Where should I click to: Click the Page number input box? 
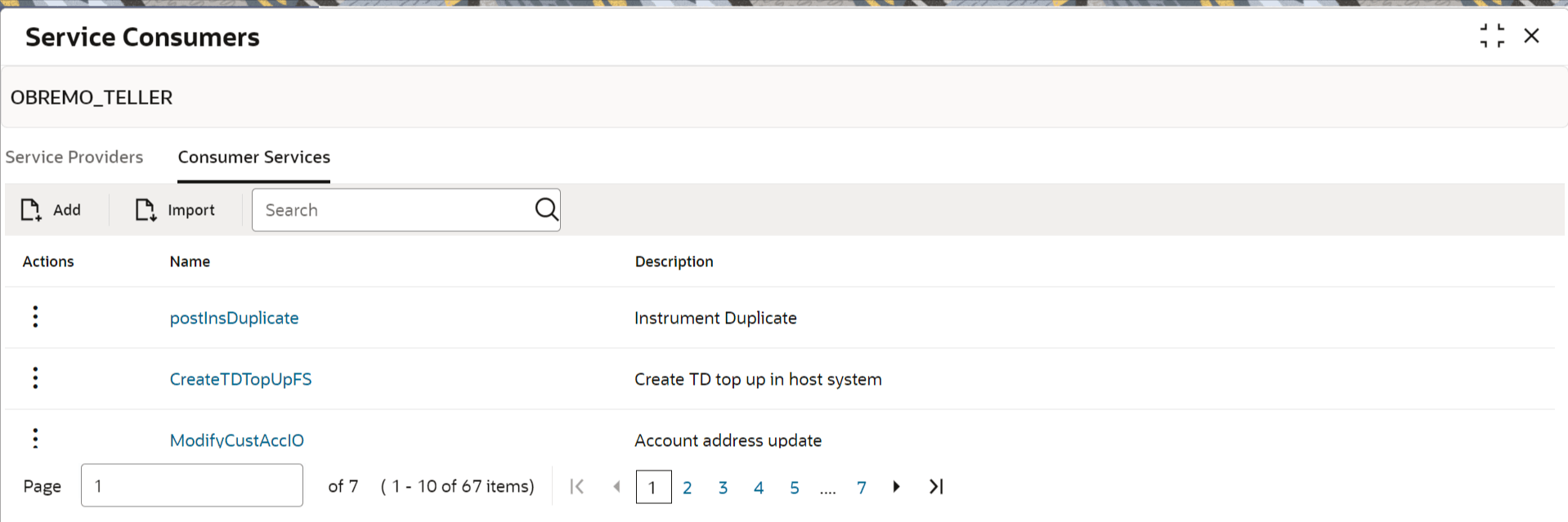(192, 485)
